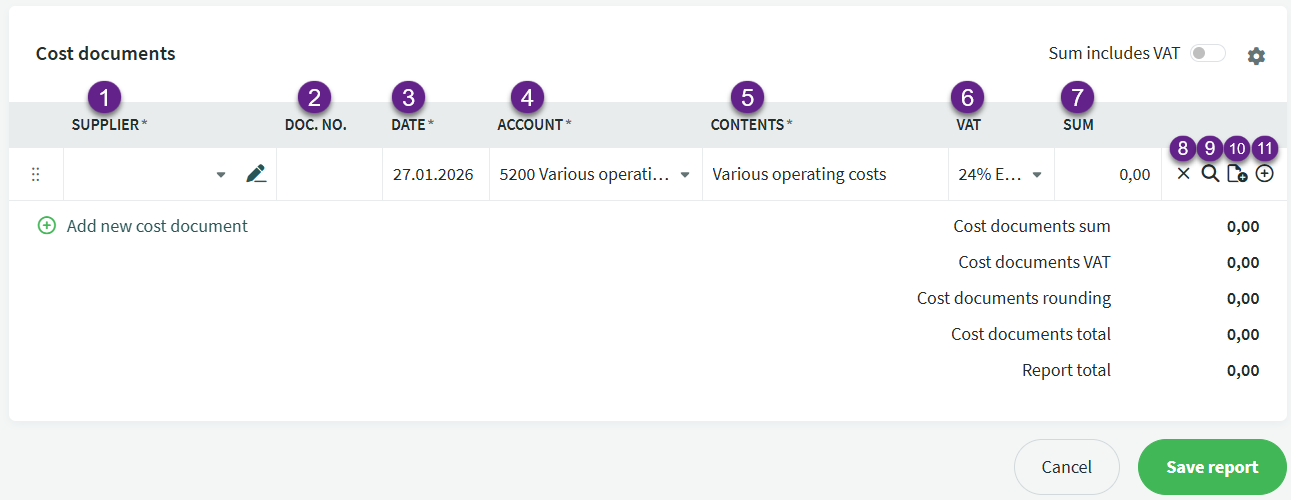1291x500 pixels.
Task: Click the green plus icon beside Add new
Action: point(46,226)
